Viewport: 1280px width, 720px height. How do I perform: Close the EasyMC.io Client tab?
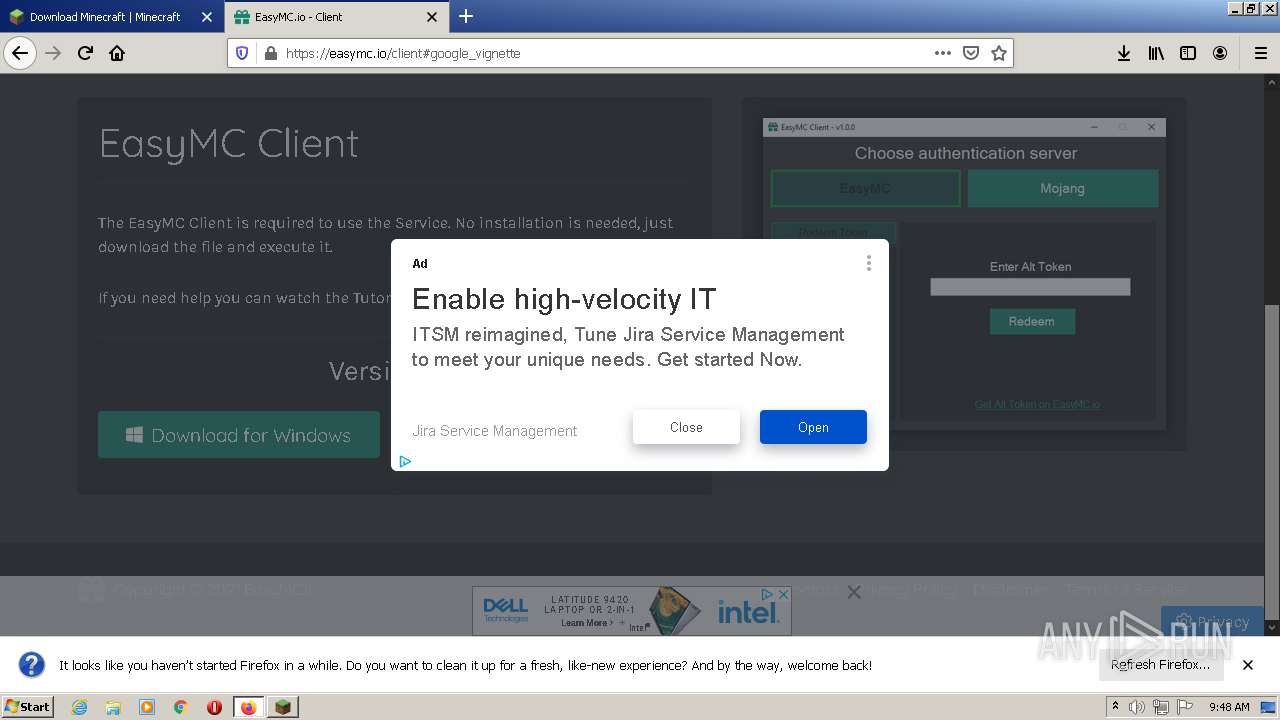[x=432, y=17]
